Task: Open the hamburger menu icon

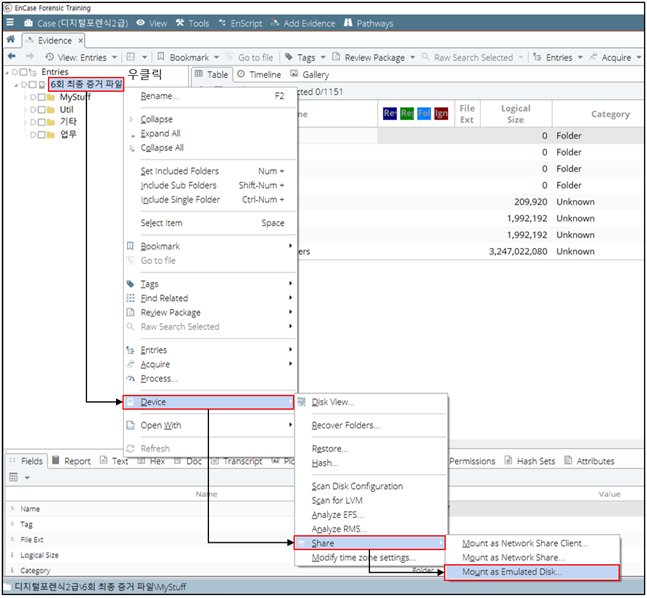Action: point(10,23)
